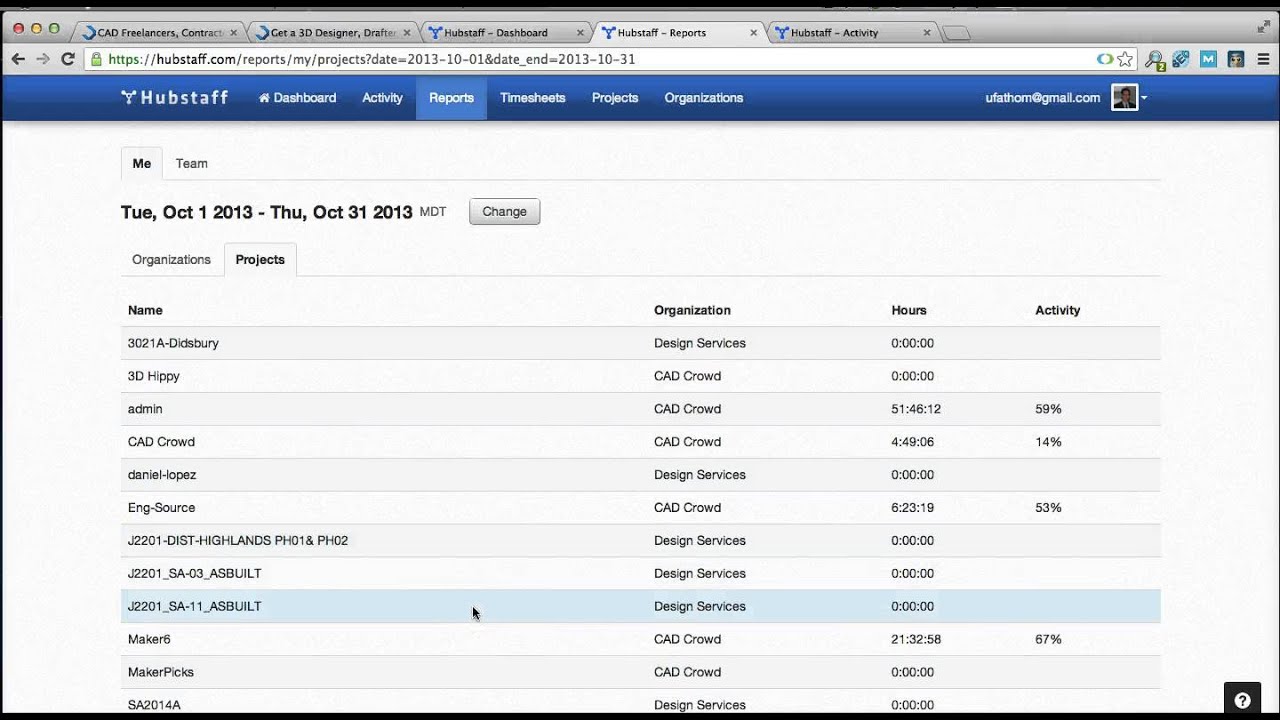Go to Dashboard in navbar
The height and width of the screenshot is (720, 1280).
click(297, 98)
